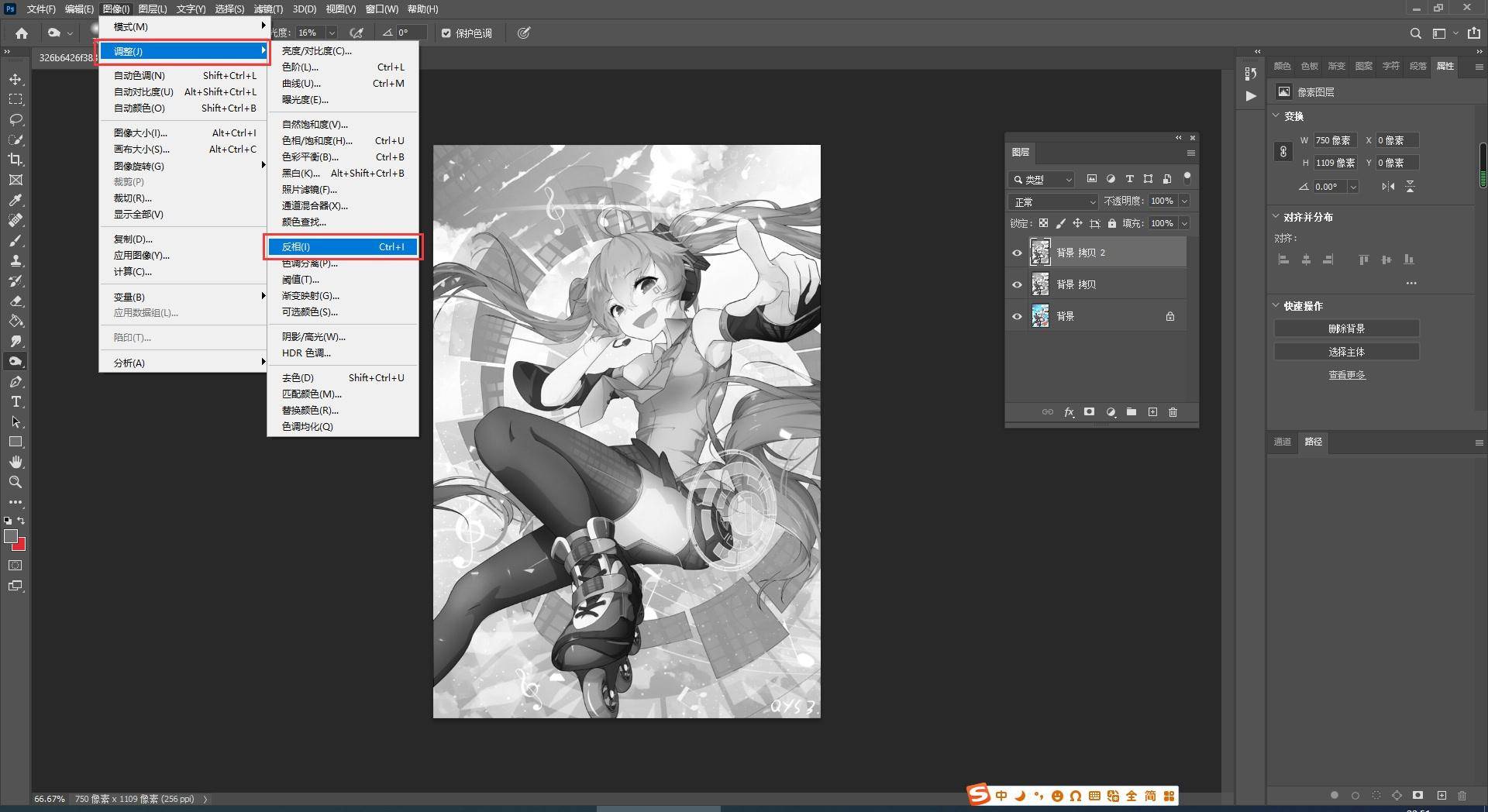Open the fill 填充 dropdown arrow

[x=1184, y=223]
